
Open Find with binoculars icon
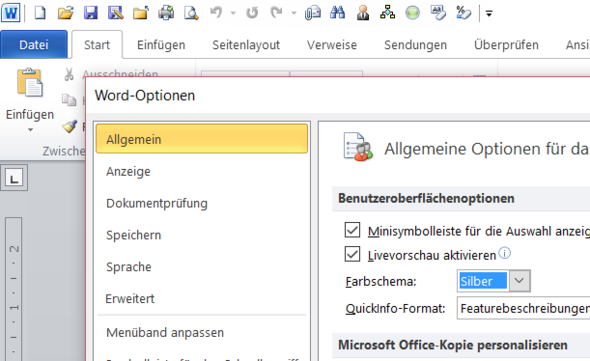click(x=338, y=13)
